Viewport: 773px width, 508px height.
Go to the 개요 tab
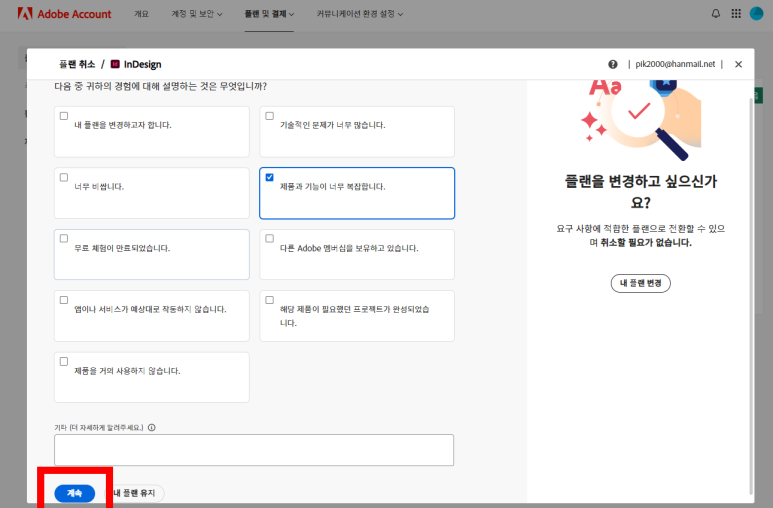(141, 14)
